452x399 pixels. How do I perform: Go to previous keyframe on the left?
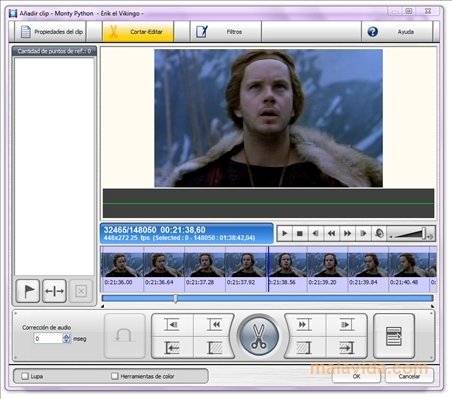click(x=214, y=325)
